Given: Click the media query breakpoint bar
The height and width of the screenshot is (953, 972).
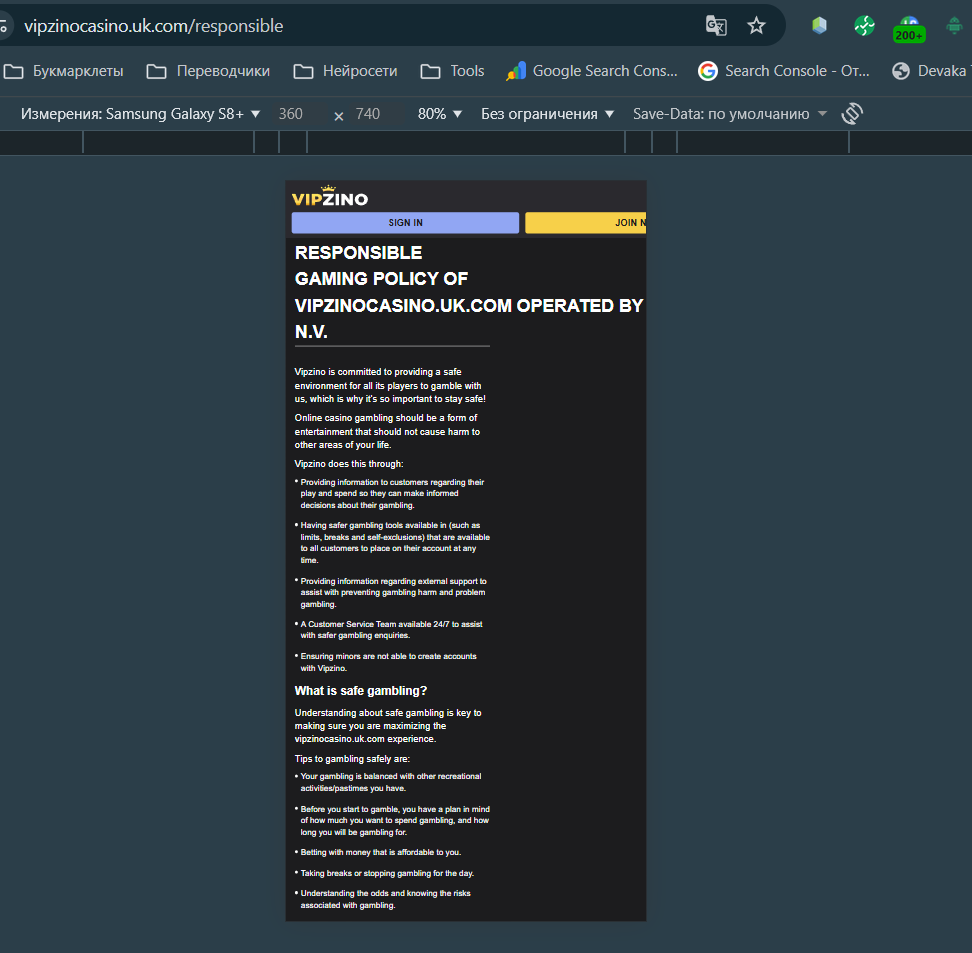Looking at the screenshot, I should (486, 143).
